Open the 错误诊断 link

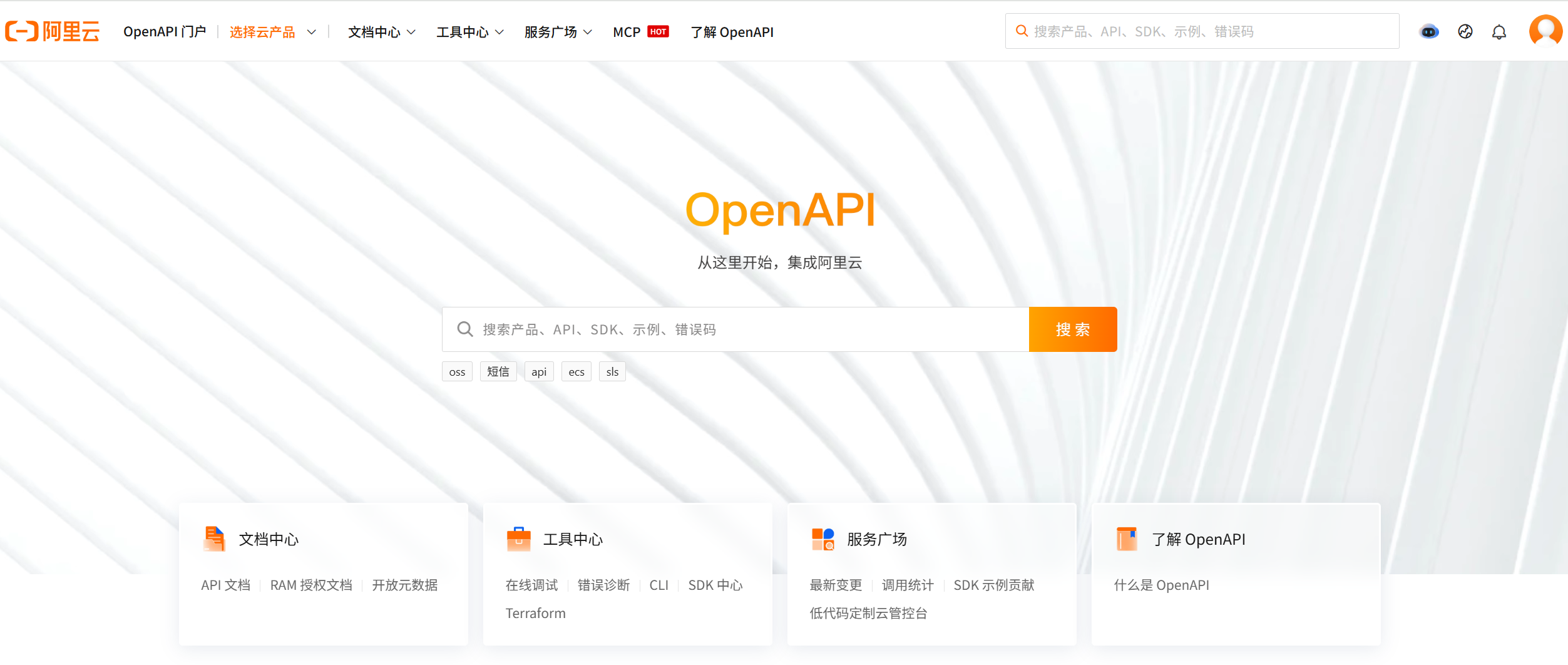coord(603,585)
